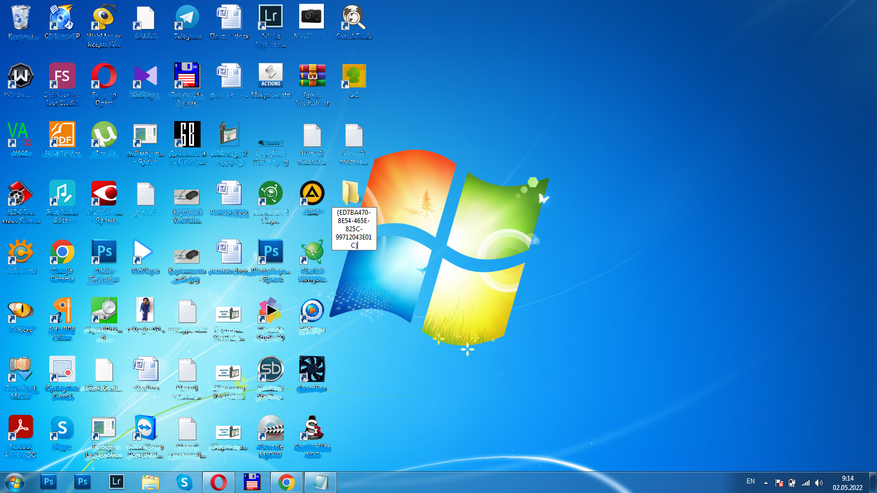Open the uTorrent desktop shortcut
877x493 pixels.
click(x=104, y=135)
